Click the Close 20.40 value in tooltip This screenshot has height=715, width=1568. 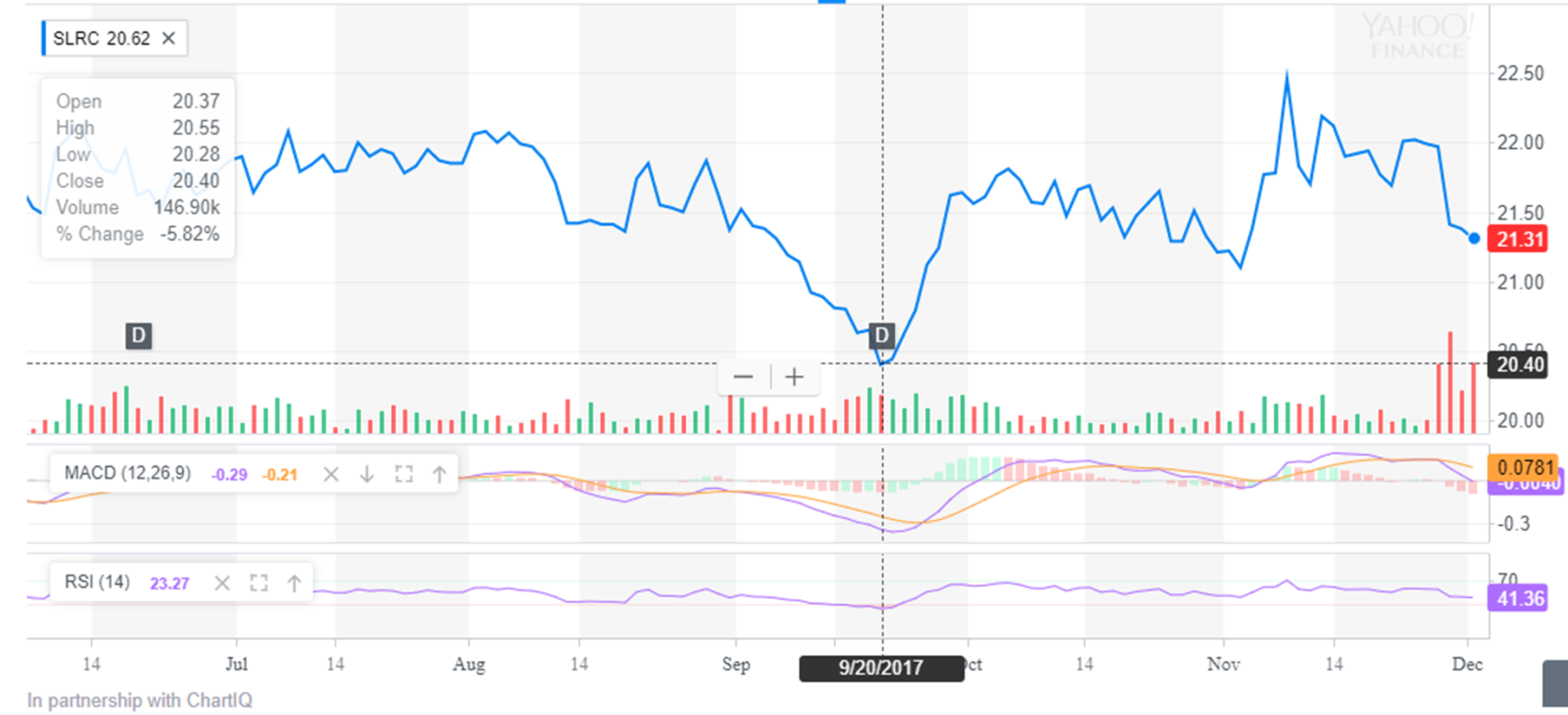[x=196, y=181]
